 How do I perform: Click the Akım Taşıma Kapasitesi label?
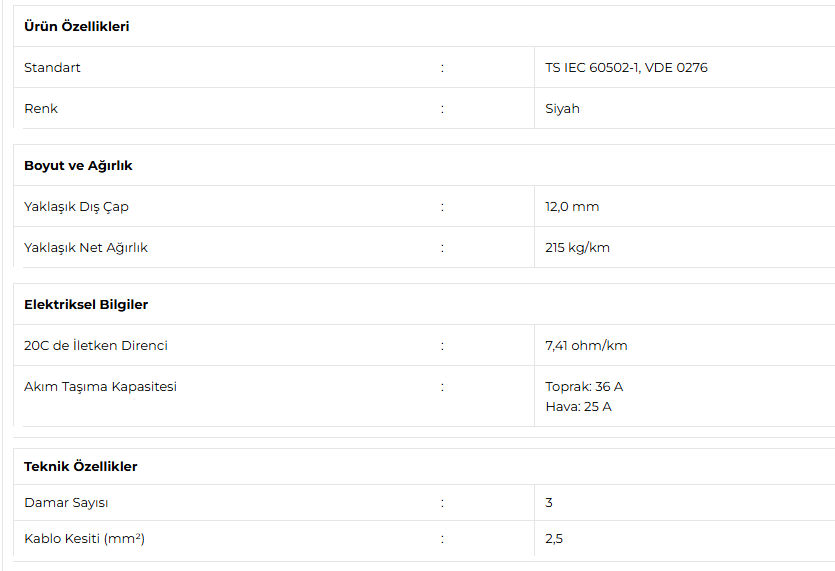[100, 387]
